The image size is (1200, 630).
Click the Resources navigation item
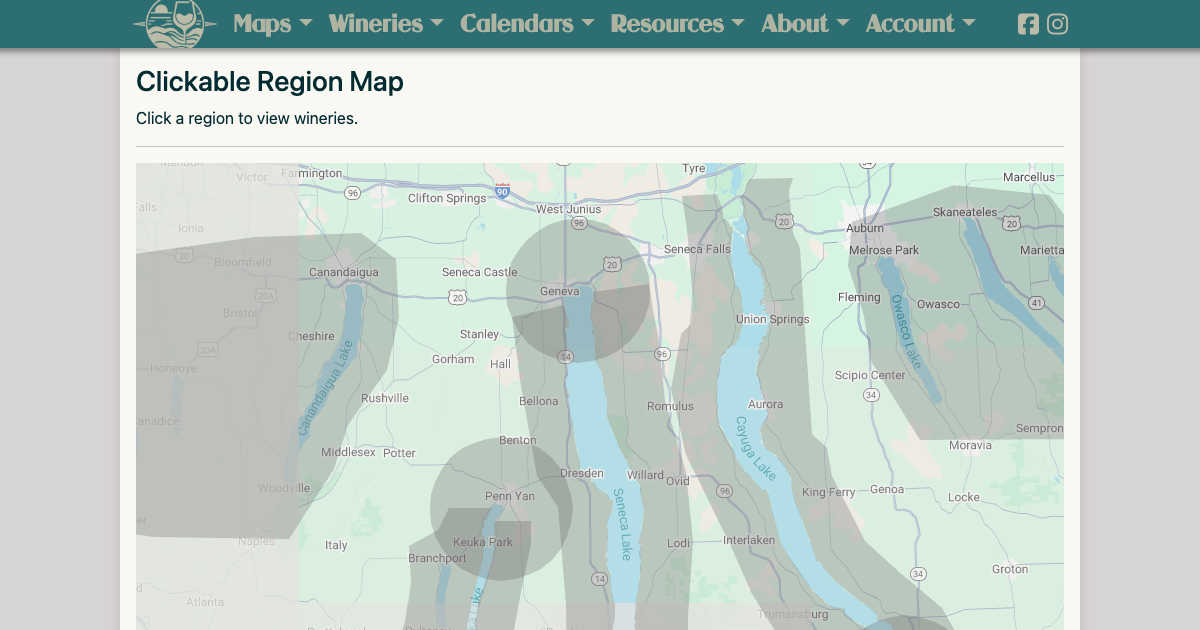(x=667, y=24)
